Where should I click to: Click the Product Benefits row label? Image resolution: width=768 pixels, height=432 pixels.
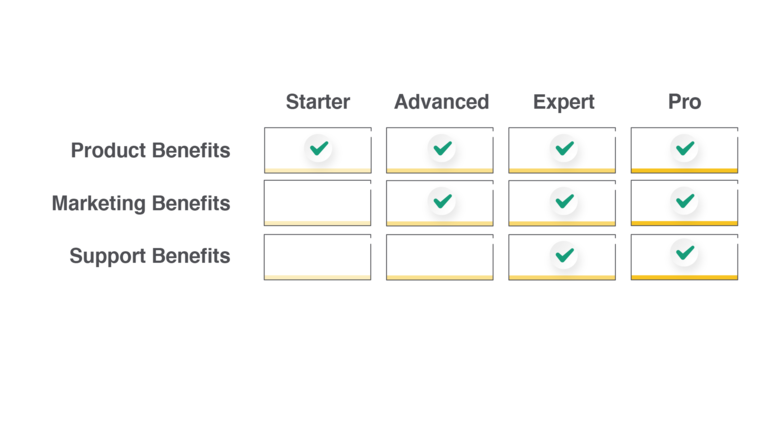tap(150, 150)
